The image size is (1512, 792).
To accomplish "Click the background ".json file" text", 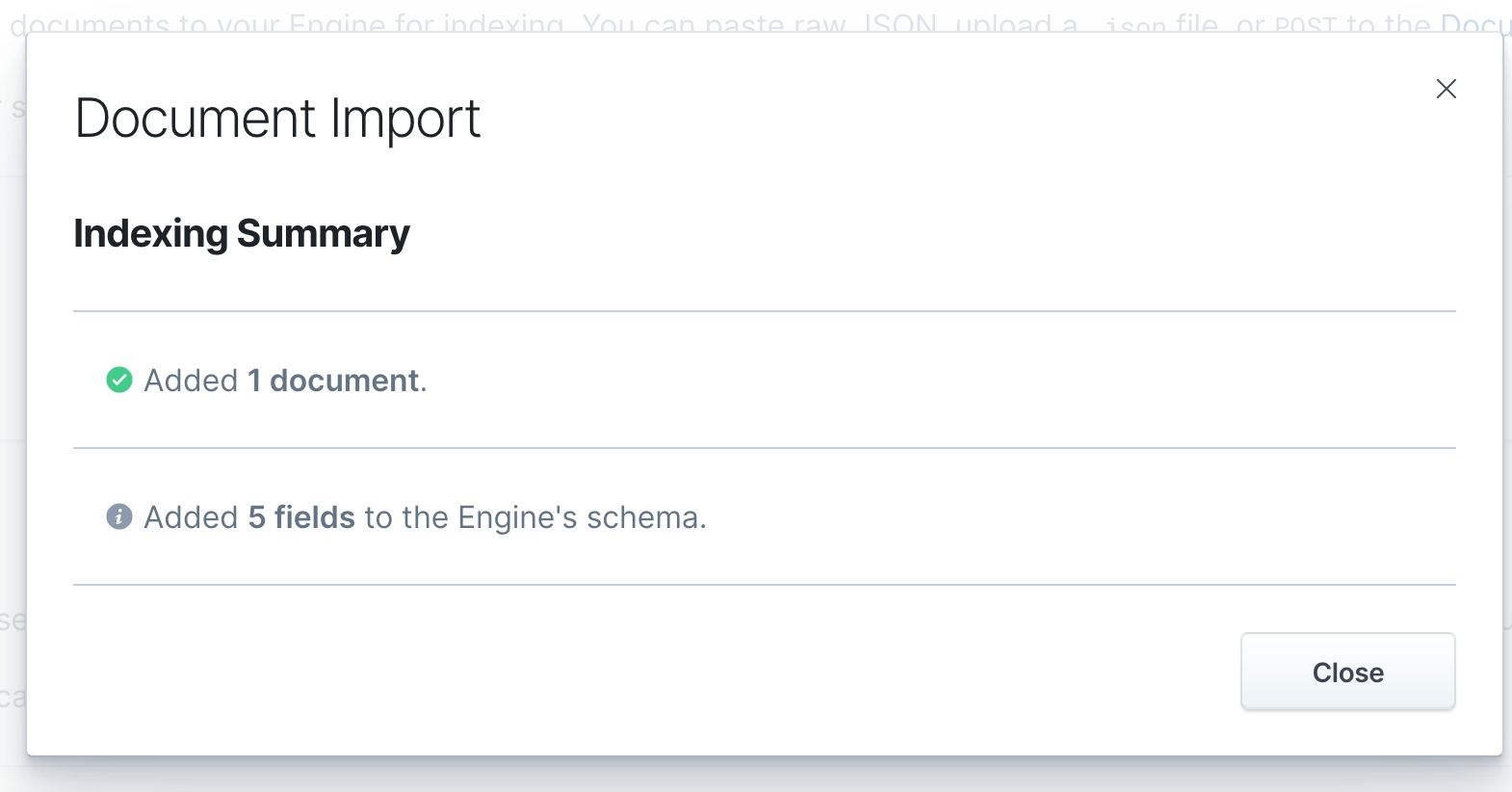I will (x=1160, y=24).
